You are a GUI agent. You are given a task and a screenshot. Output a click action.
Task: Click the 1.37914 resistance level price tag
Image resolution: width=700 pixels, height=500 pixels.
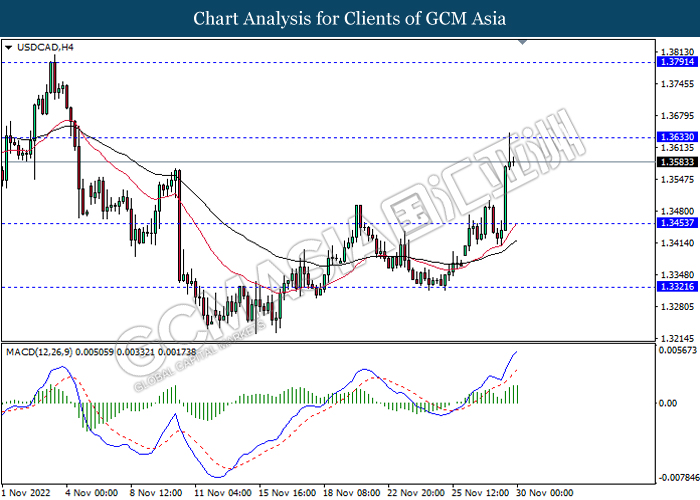(677, 62)
